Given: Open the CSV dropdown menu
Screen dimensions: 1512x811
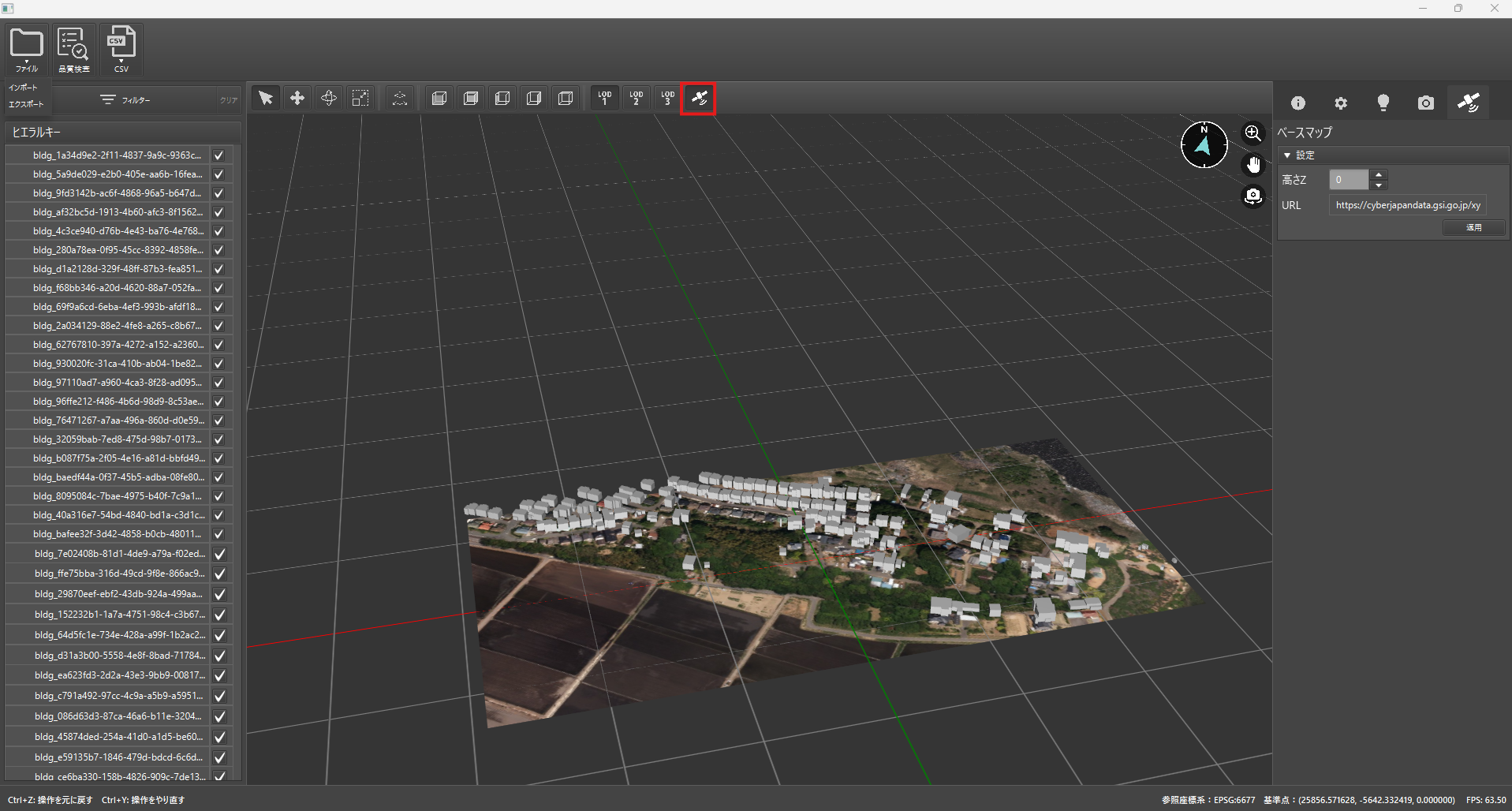Looking at the screenshot, I should (121, 50).
